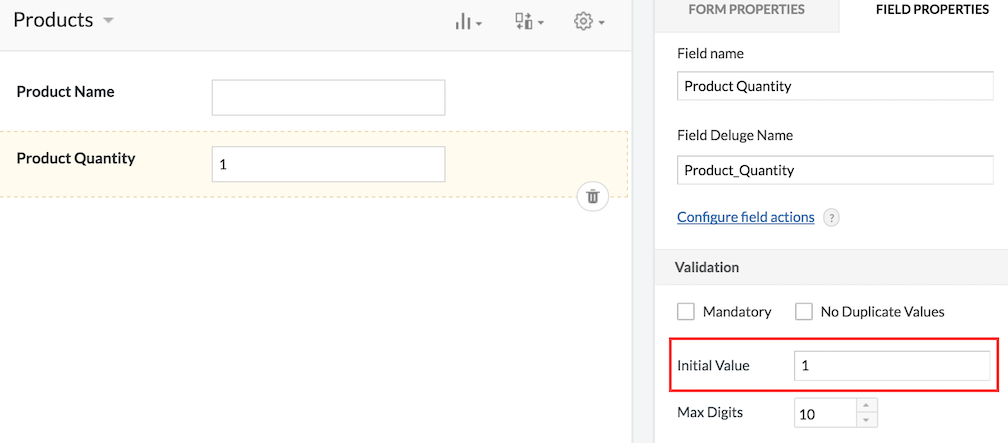1008x443 pixels.
Task: Decrease Max Digits with down arrow
Action: [867, 420]
